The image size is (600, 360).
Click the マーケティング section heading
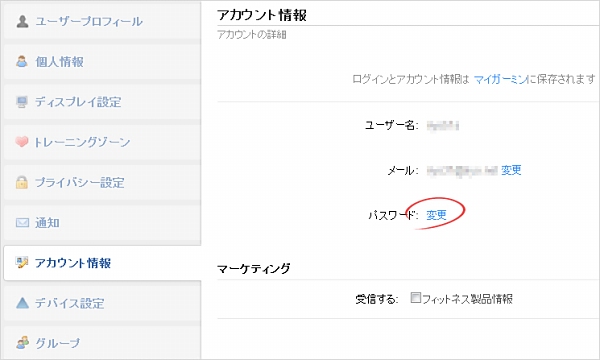pos(254,269)
